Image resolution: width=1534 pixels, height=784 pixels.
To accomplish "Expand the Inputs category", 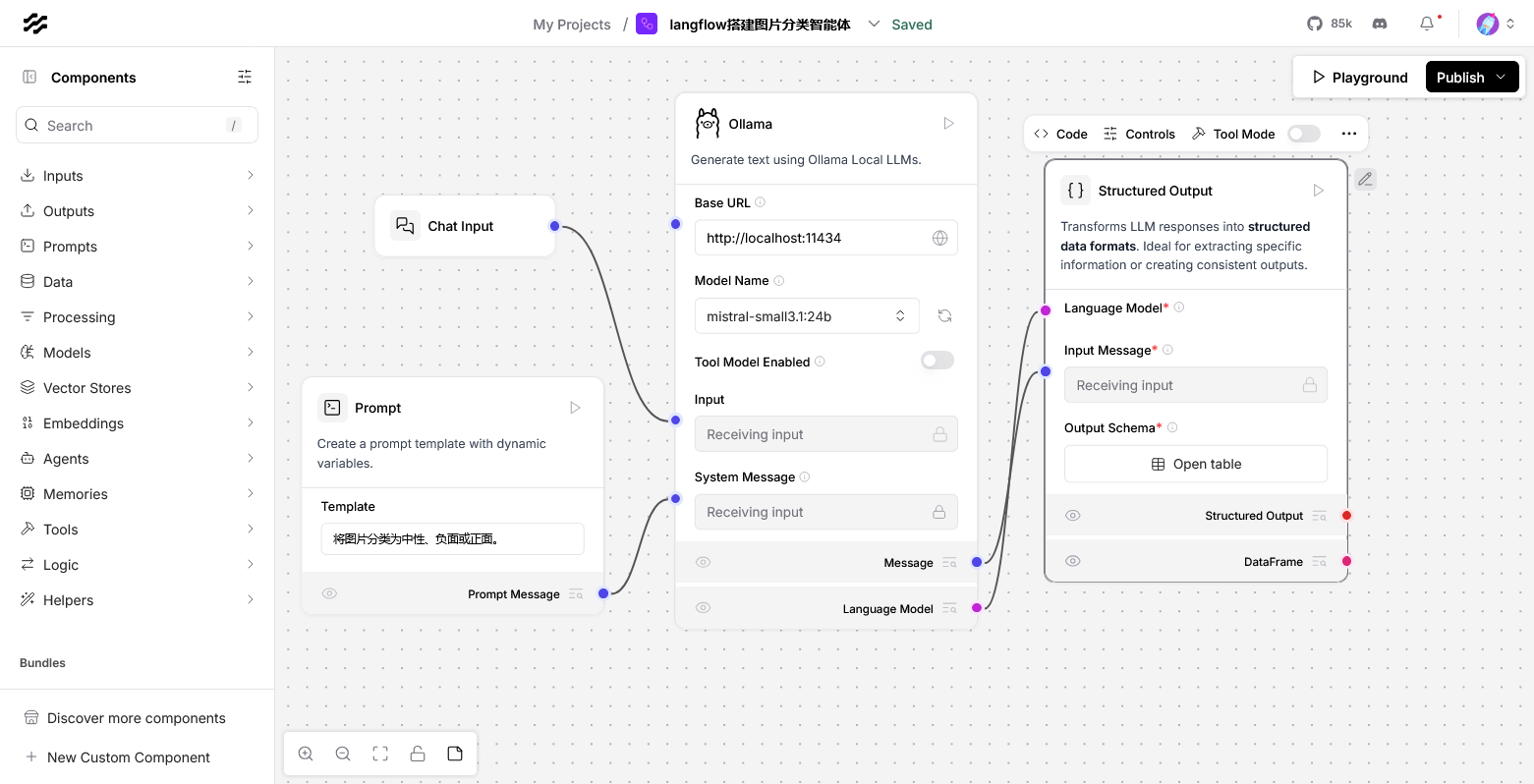I will click(x=138, y=176).
